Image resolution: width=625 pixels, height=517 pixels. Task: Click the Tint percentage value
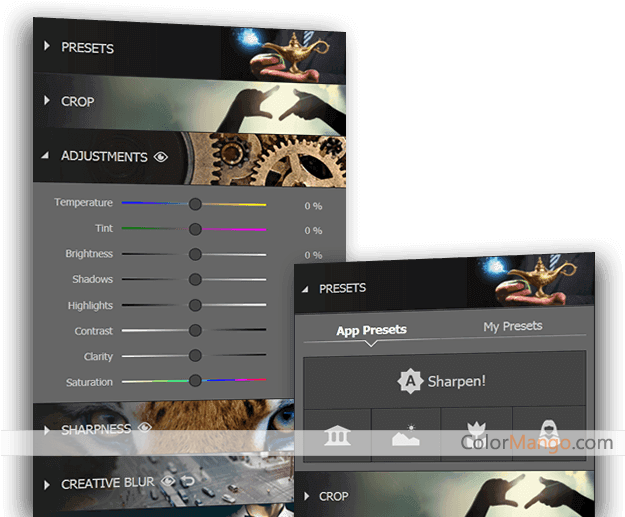point(313,231)
